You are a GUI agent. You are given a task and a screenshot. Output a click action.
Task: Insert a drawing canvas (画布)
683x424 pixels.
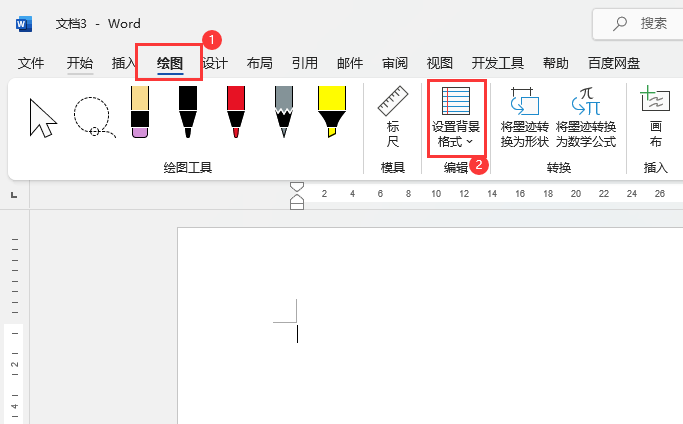tap(655, 117)
